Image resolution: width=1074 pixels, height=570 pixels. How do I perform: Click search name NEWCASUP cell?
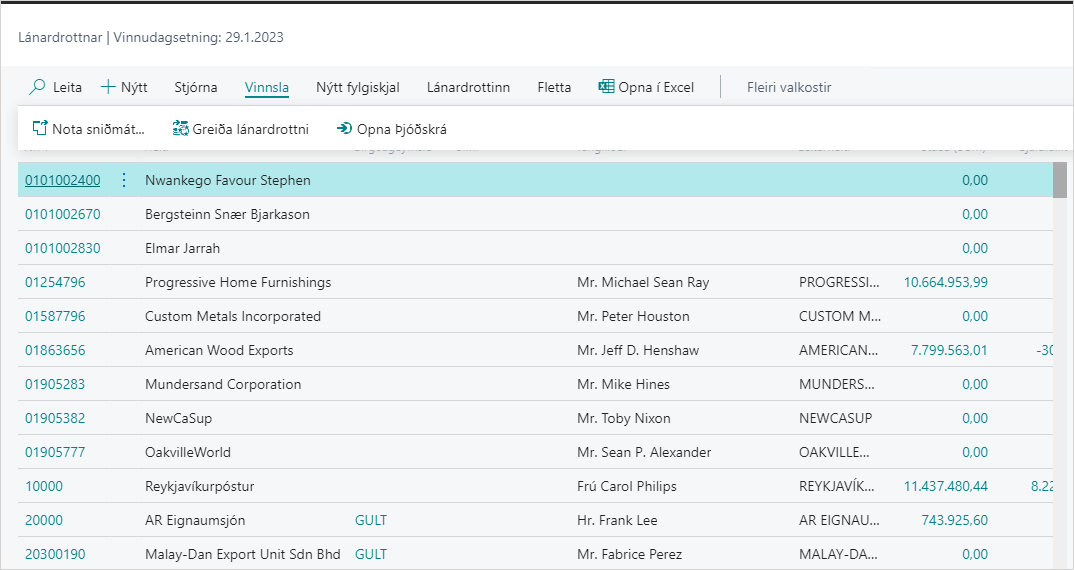click(836, 418)
